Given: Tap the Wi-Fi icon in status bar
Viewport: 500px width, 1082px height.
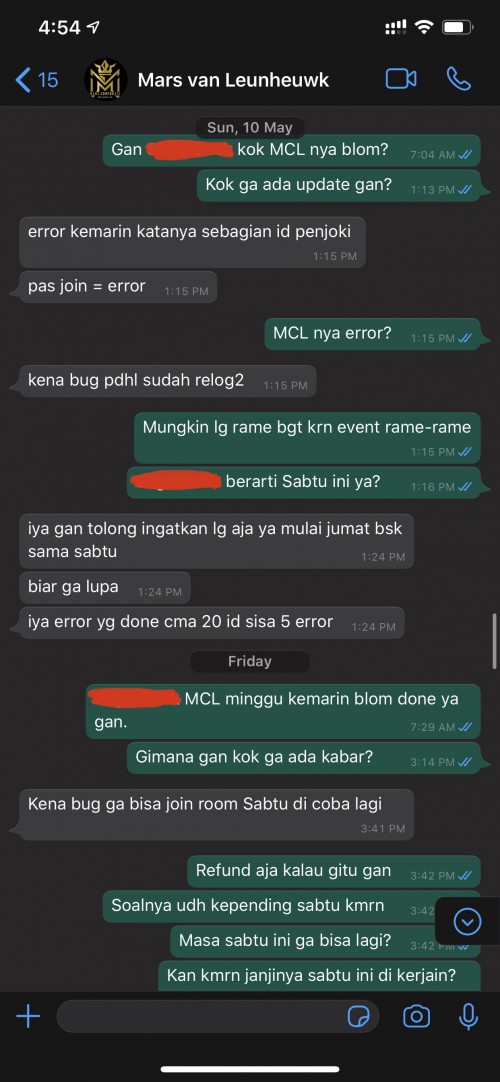Looking at the screenshot, I should click(x=424, y=27).
